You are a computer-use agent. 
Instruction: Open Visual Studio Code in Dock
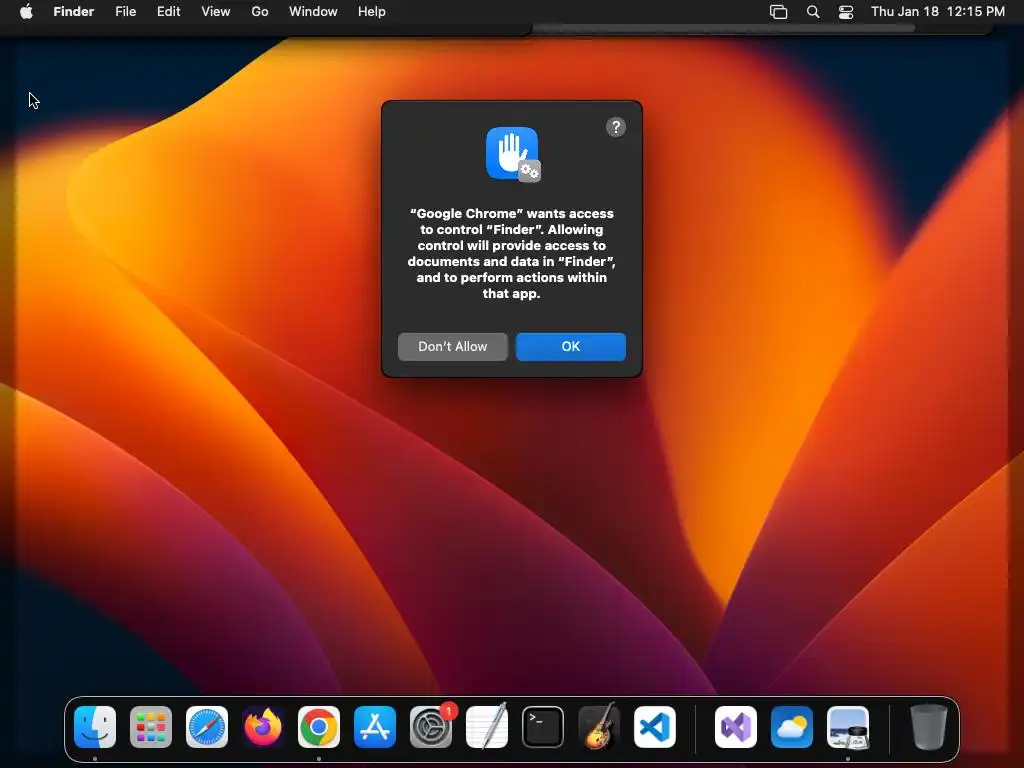[654, 726]
